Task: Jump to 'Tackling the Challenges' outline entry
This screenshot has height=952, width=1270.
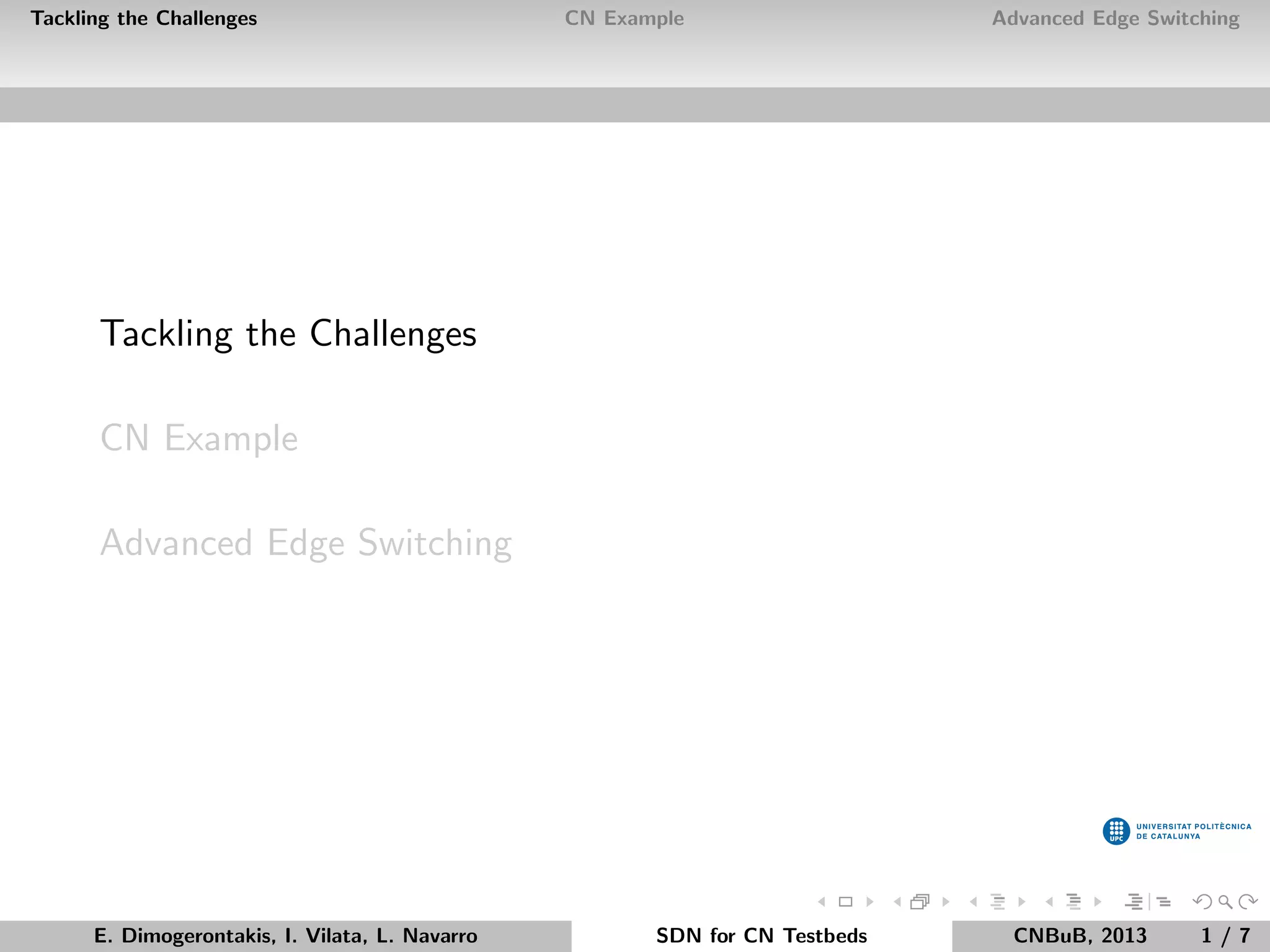Action: click(288, 334)
